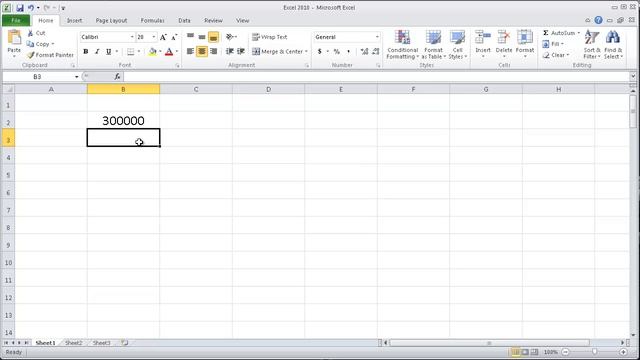Open the font size dropdown

154,37
